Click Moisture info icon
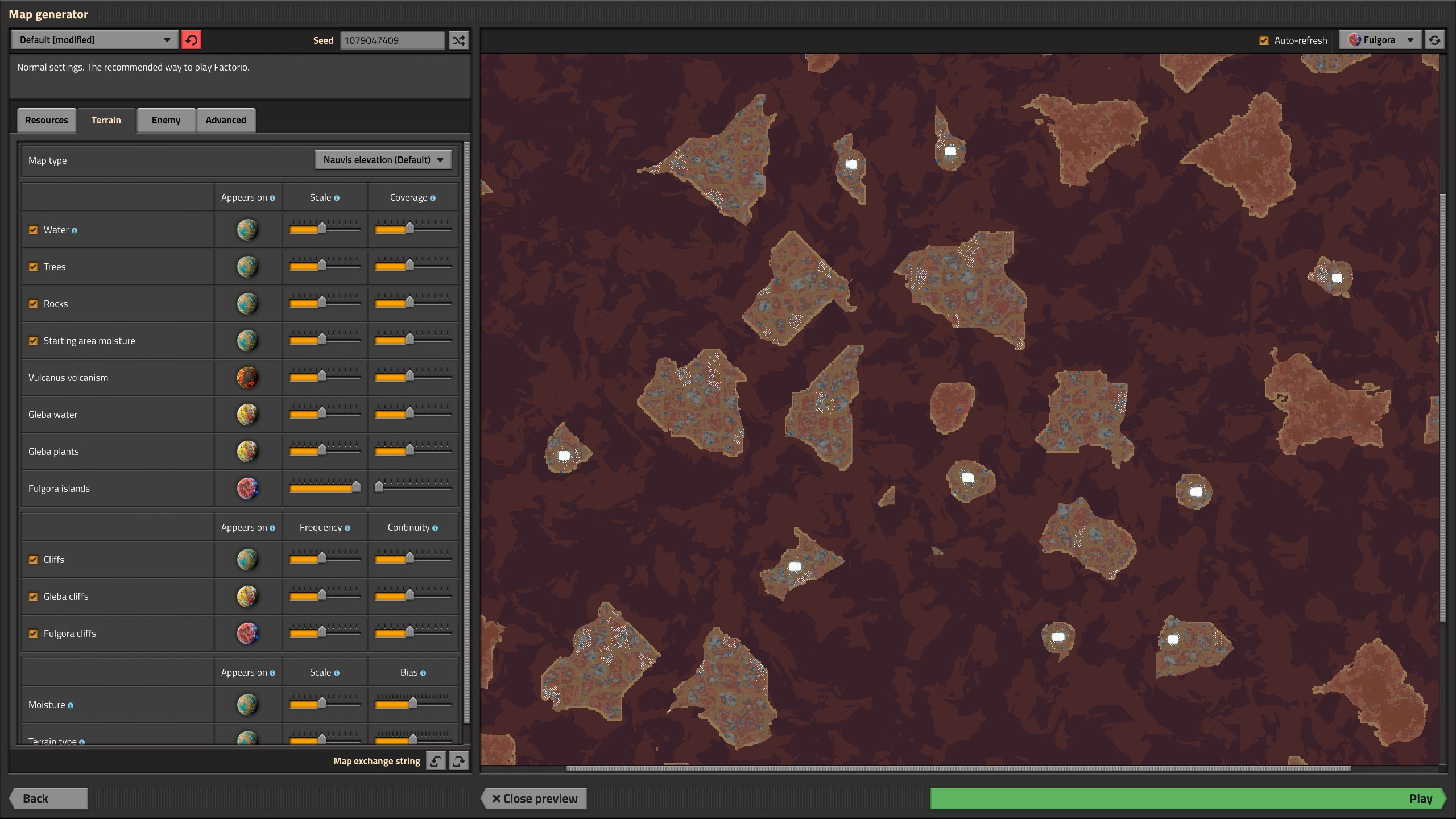 71,705
